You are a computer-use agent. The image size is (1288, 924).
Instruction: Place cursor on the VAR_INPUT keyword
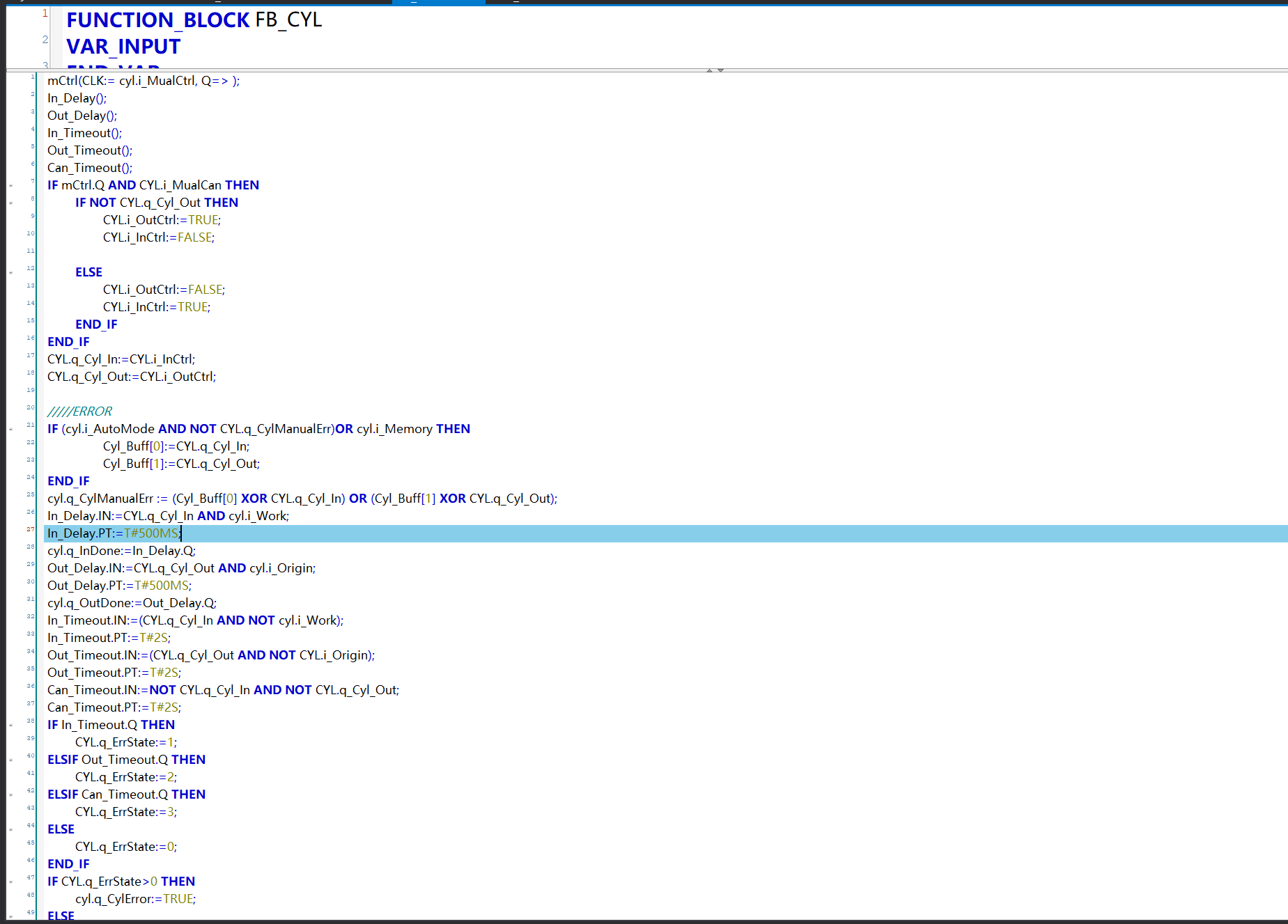point(123,47)
